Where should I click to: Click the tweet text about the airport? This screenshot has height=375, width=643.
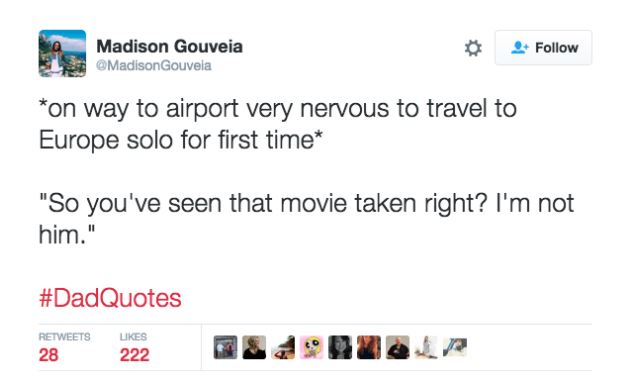(278, 124)
